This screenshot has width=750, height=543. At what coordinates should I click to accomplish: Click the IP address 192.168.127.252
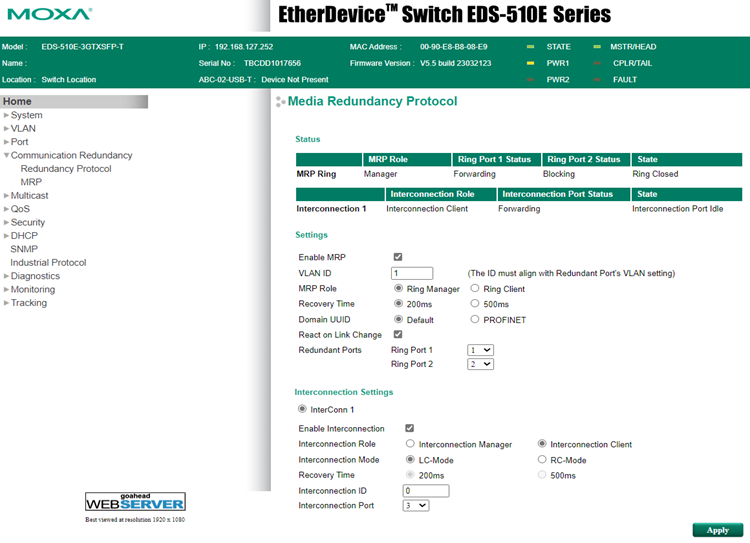tap(243, 47)
